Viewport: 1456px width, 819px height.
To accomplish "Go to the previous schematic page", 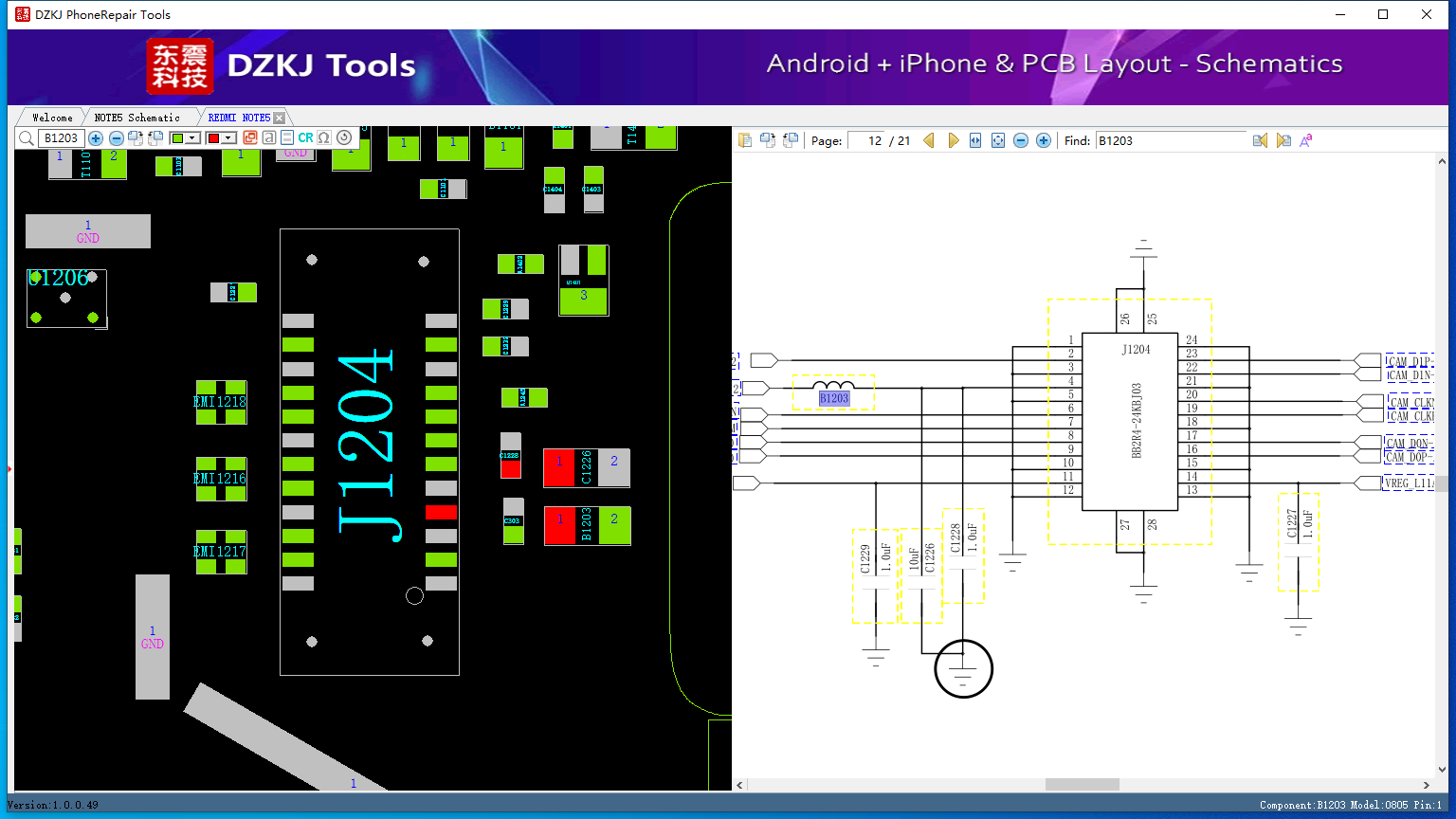I will [929, 140].
